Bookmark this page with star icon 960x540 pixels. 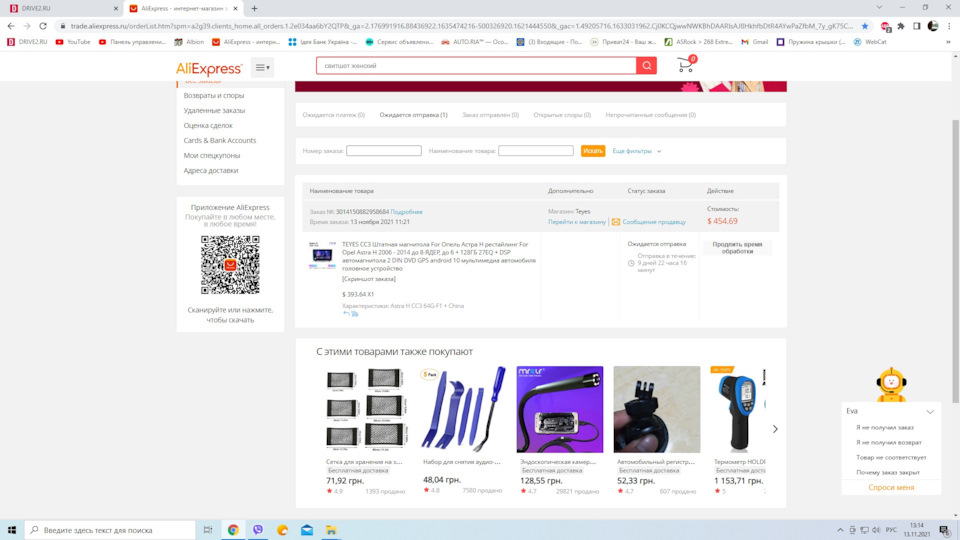[x=864, y=26]
